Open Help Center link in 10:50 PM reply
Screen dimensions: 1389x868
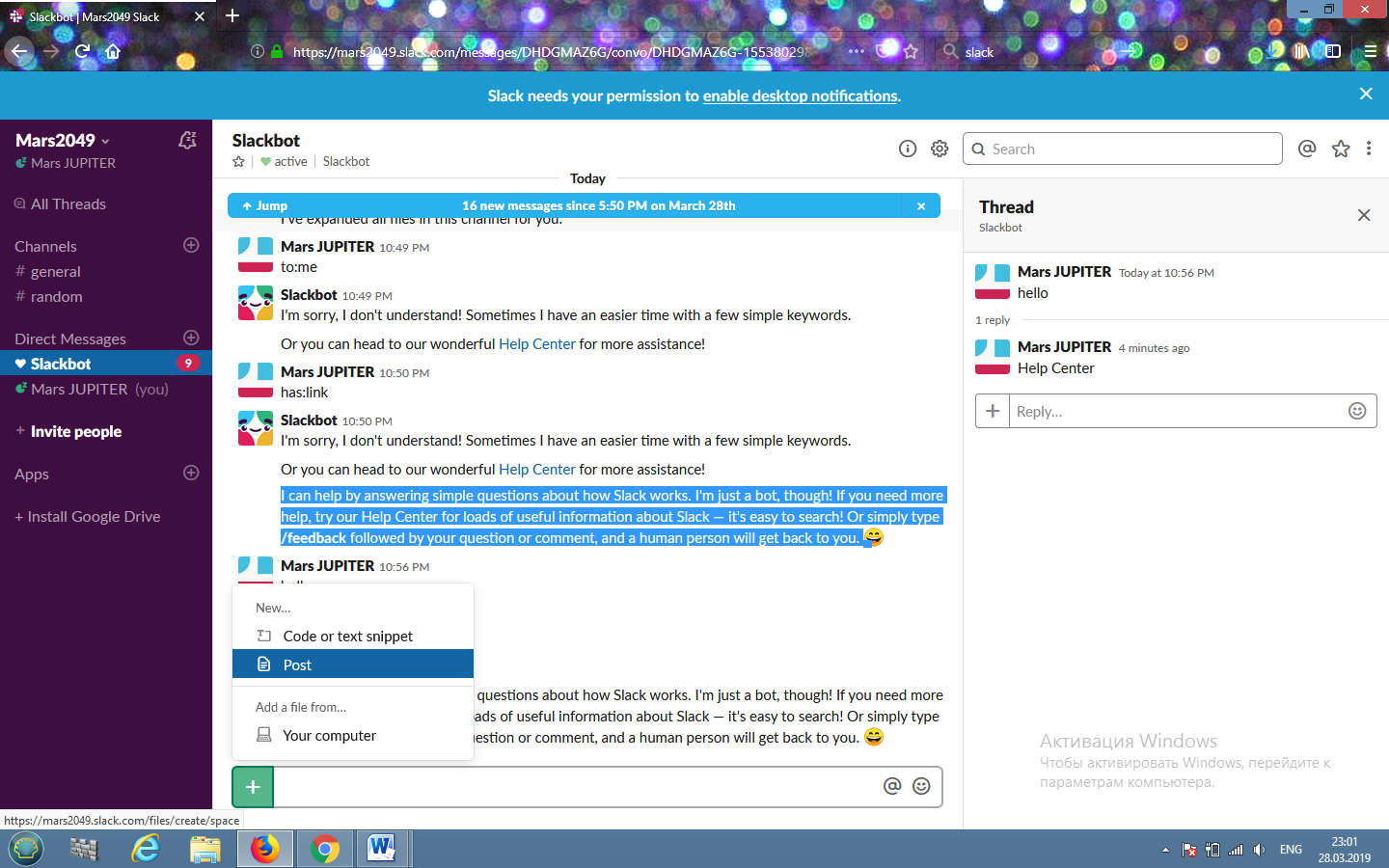point(537,470)
